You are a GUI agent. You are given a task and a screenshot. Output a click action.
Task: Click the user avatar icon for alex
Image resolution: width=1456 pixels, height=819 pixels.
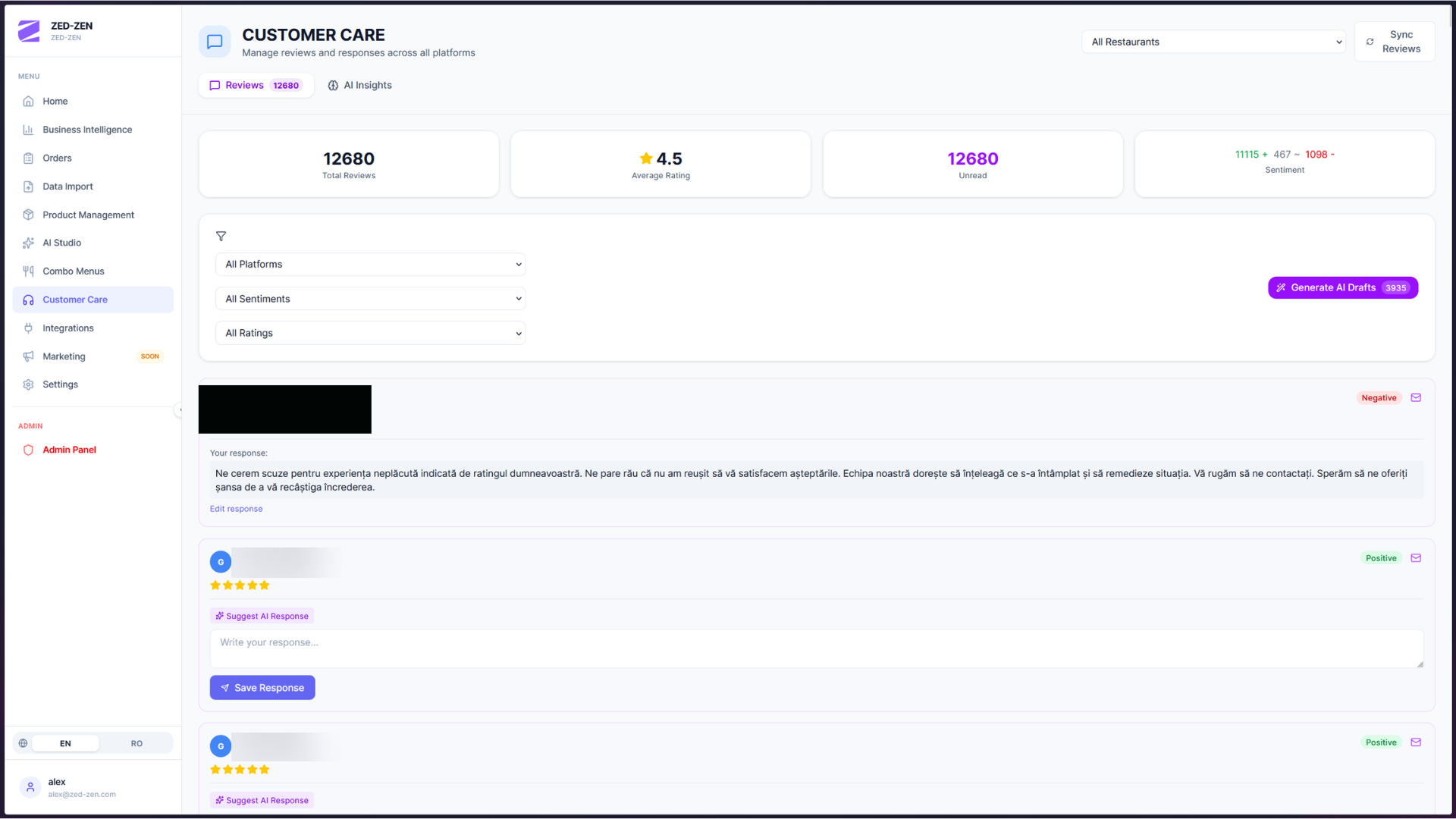[30, 787]
